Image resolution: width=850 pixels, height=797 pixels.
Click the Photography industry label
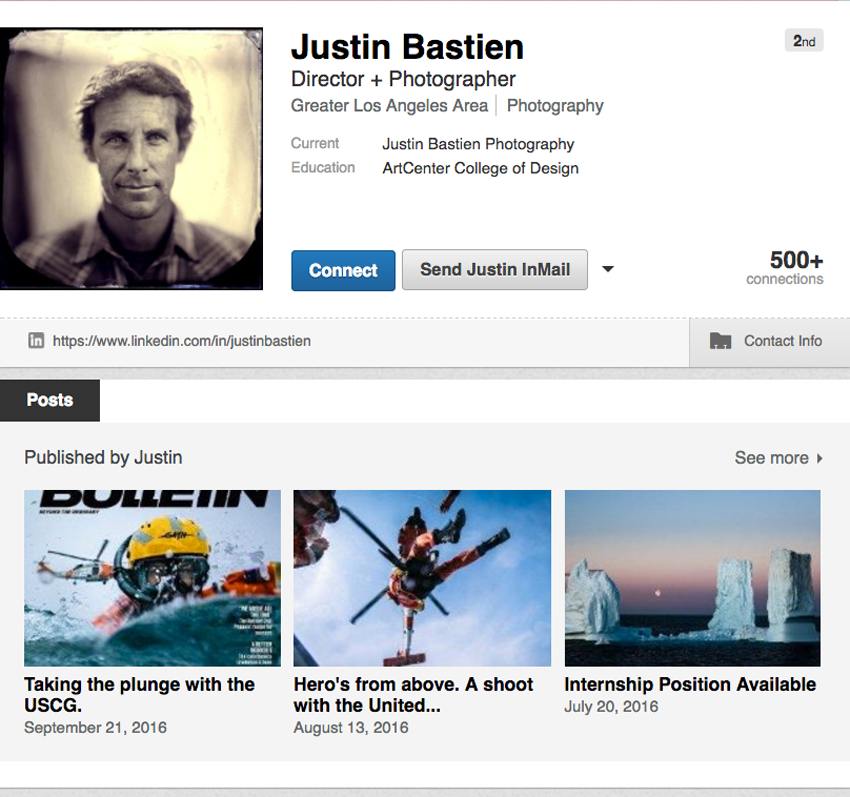point(555,105)
